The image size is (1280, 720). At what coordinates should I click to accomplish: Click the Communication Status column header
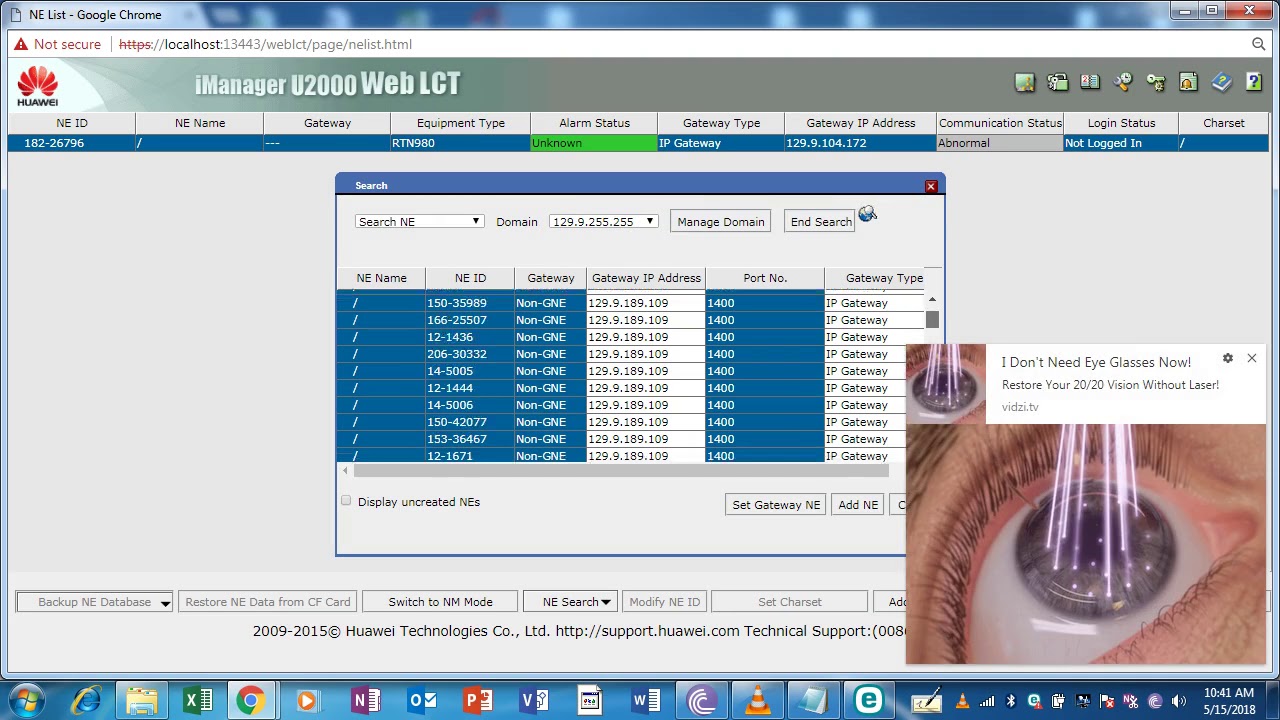[1000, 123]
